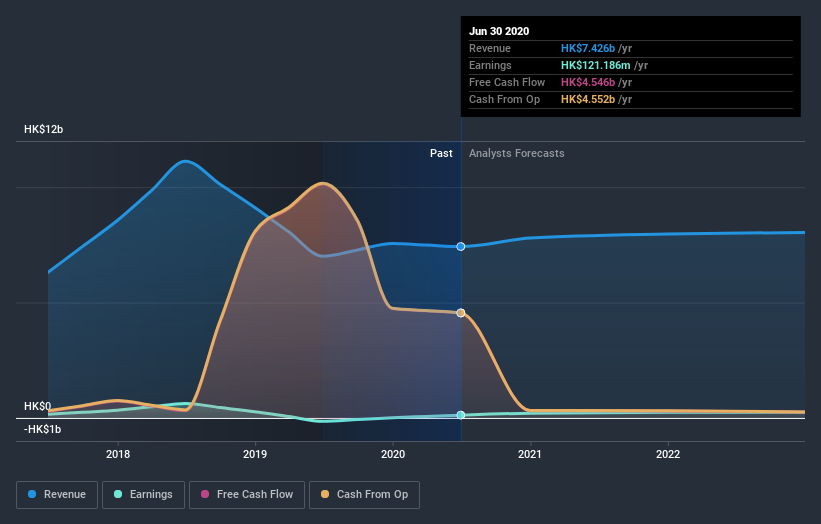
Task: Click the Analysts Forecasts label
Action: coord(517,153)
